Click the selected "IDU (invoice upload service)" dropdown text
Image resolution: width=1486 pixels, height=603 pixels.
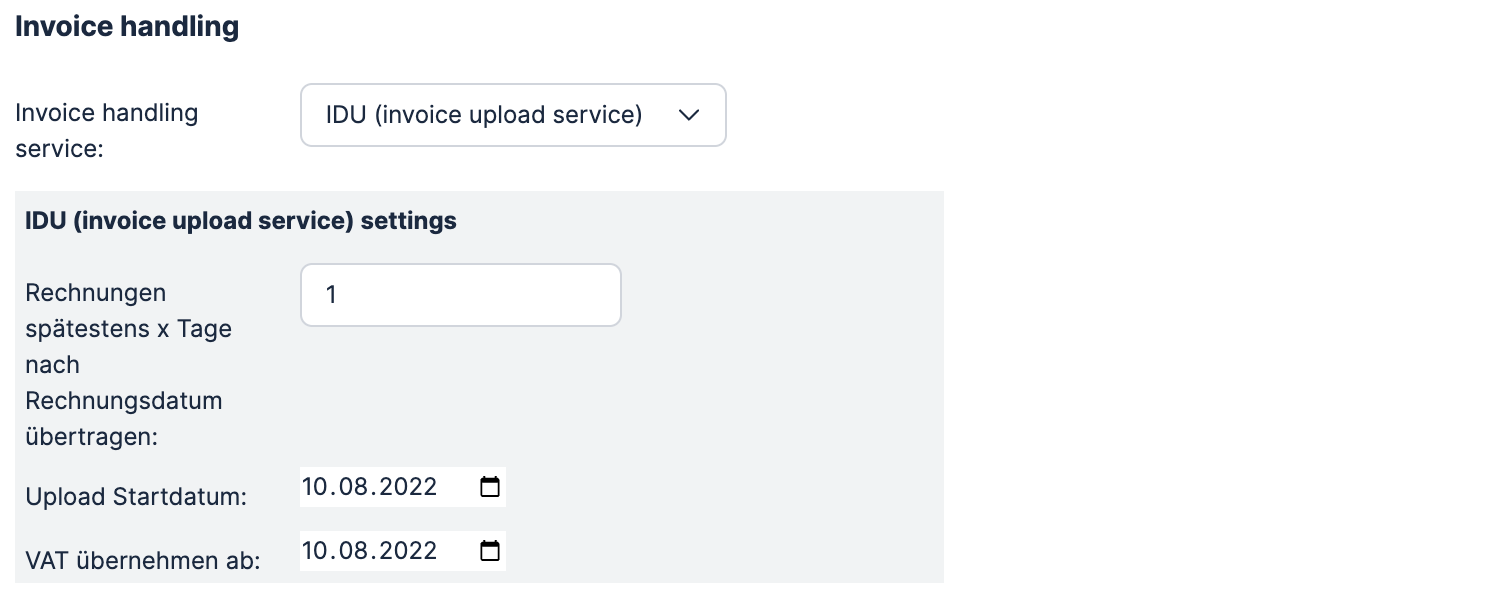coord(483,115)
